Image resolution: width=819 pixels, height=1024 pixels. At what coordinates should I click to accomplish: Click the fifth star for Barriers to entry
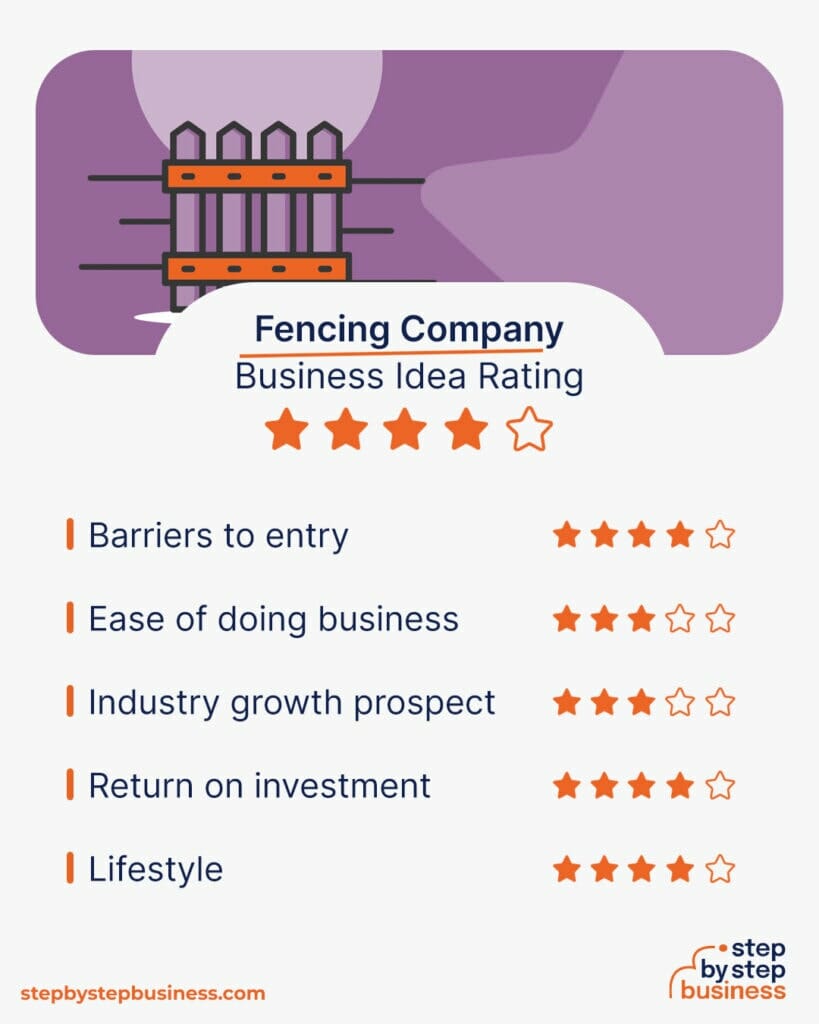tap(720, 535)
